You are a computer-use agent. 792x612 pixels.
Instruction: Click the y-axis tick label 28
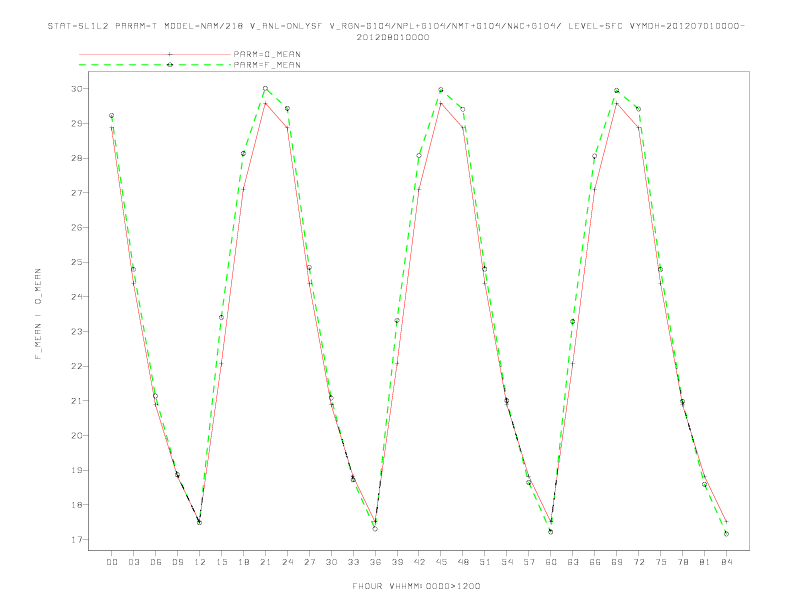tap(77, 158)
